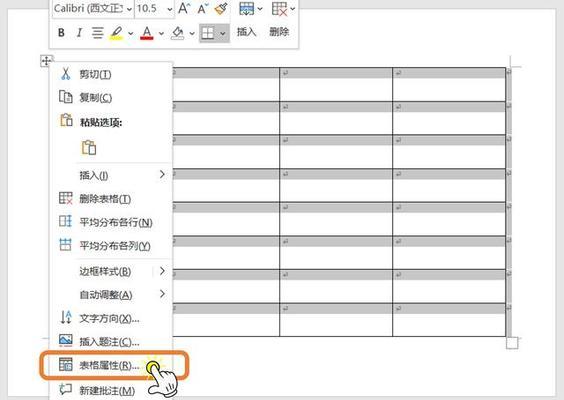564x400 pixels.
Task: Expand the font color dropdown arrow
Action: (161, 33)
